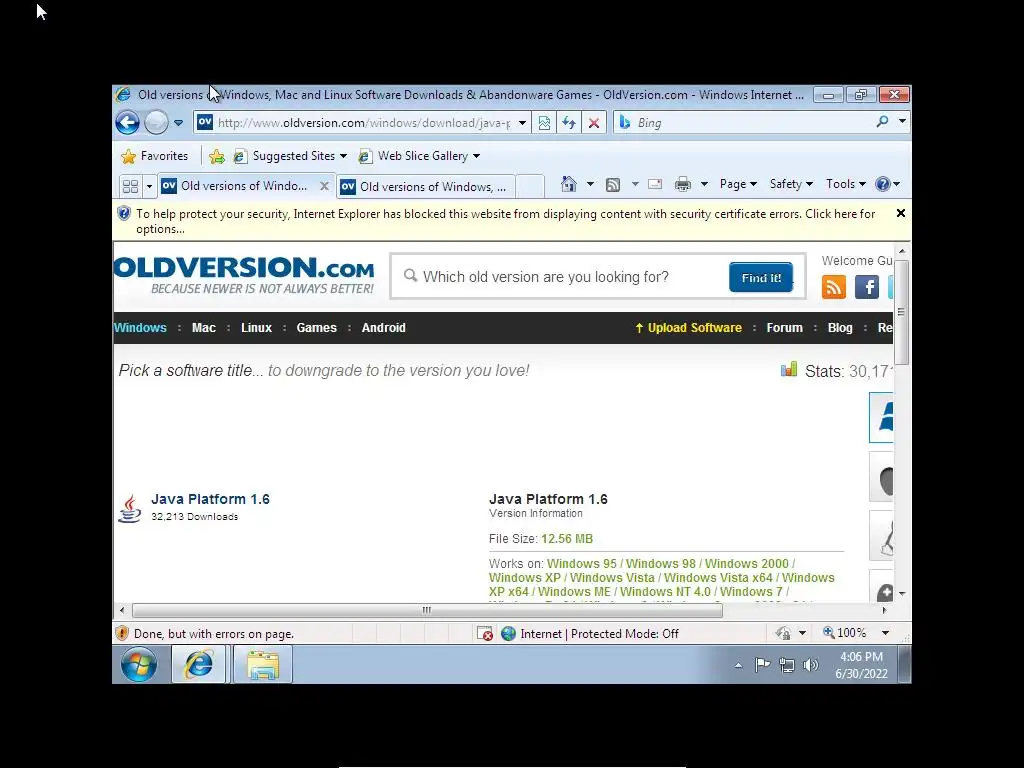Click Internet Protected Mode Off status
This screenshot has height=768, width=1024.
(590, 633)
